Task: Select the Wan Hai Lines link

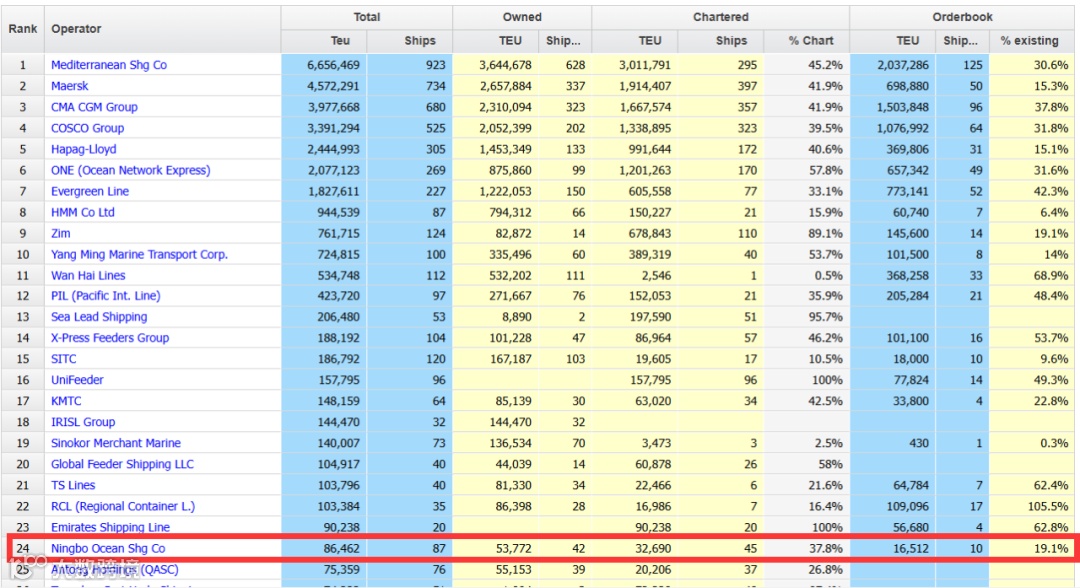Action: 88,275
